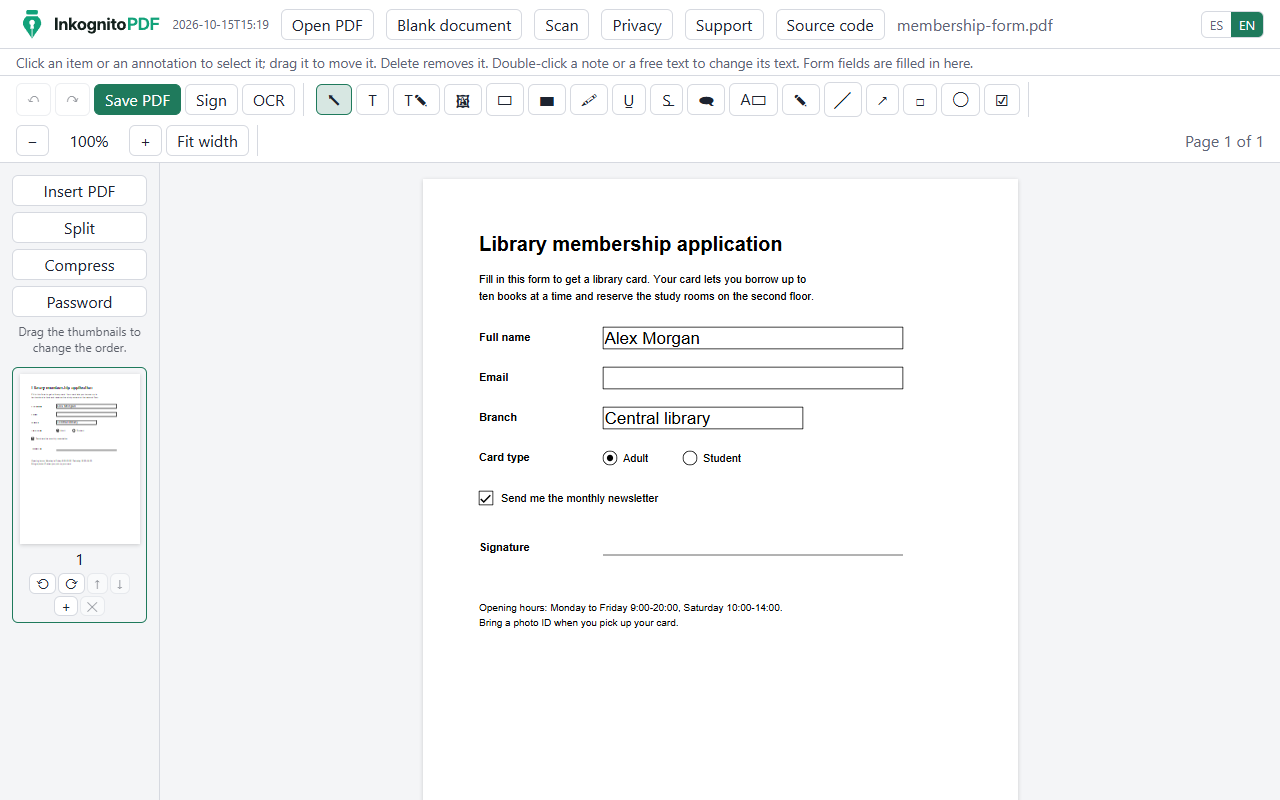Rotate page 1 clockwise
The image size is (1280, 800).
click(x=71, y=584)
